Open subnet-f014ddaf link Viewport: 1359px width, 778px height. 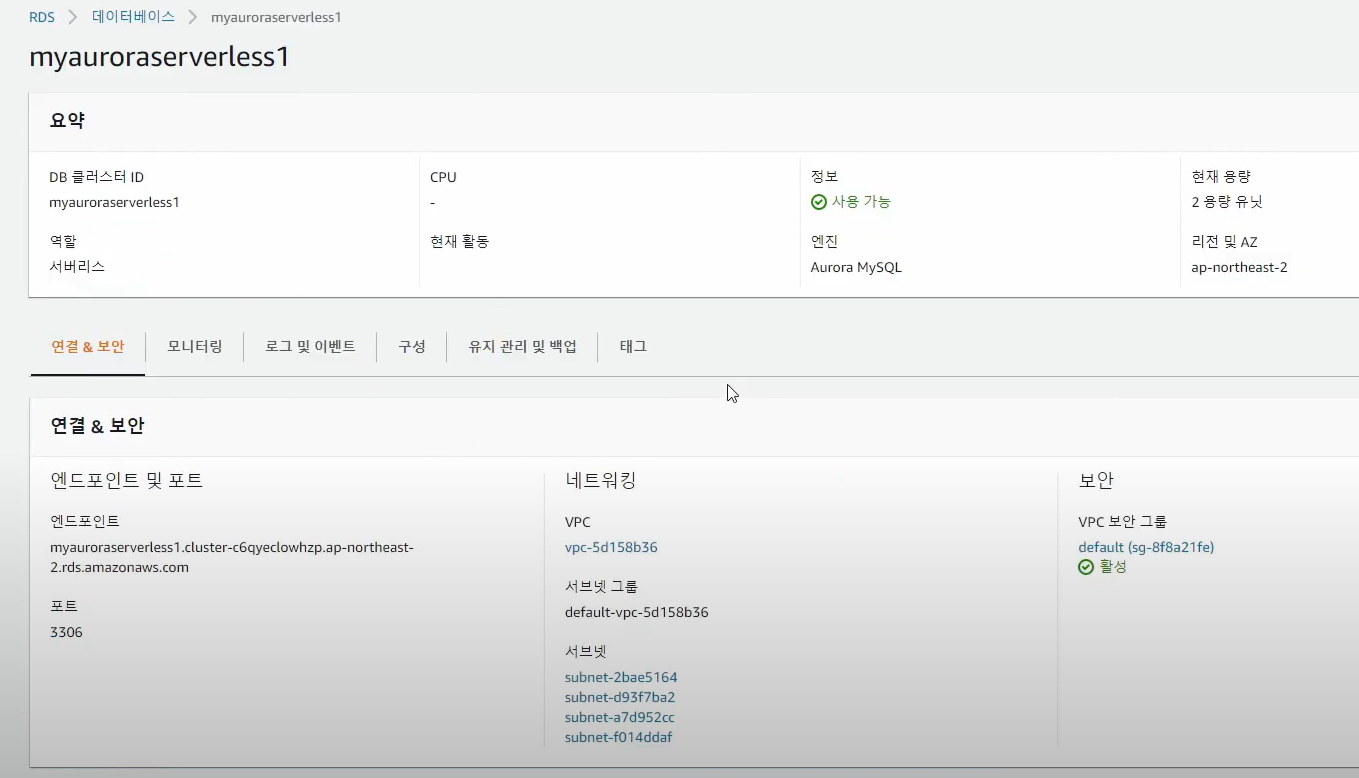(618, 738)
